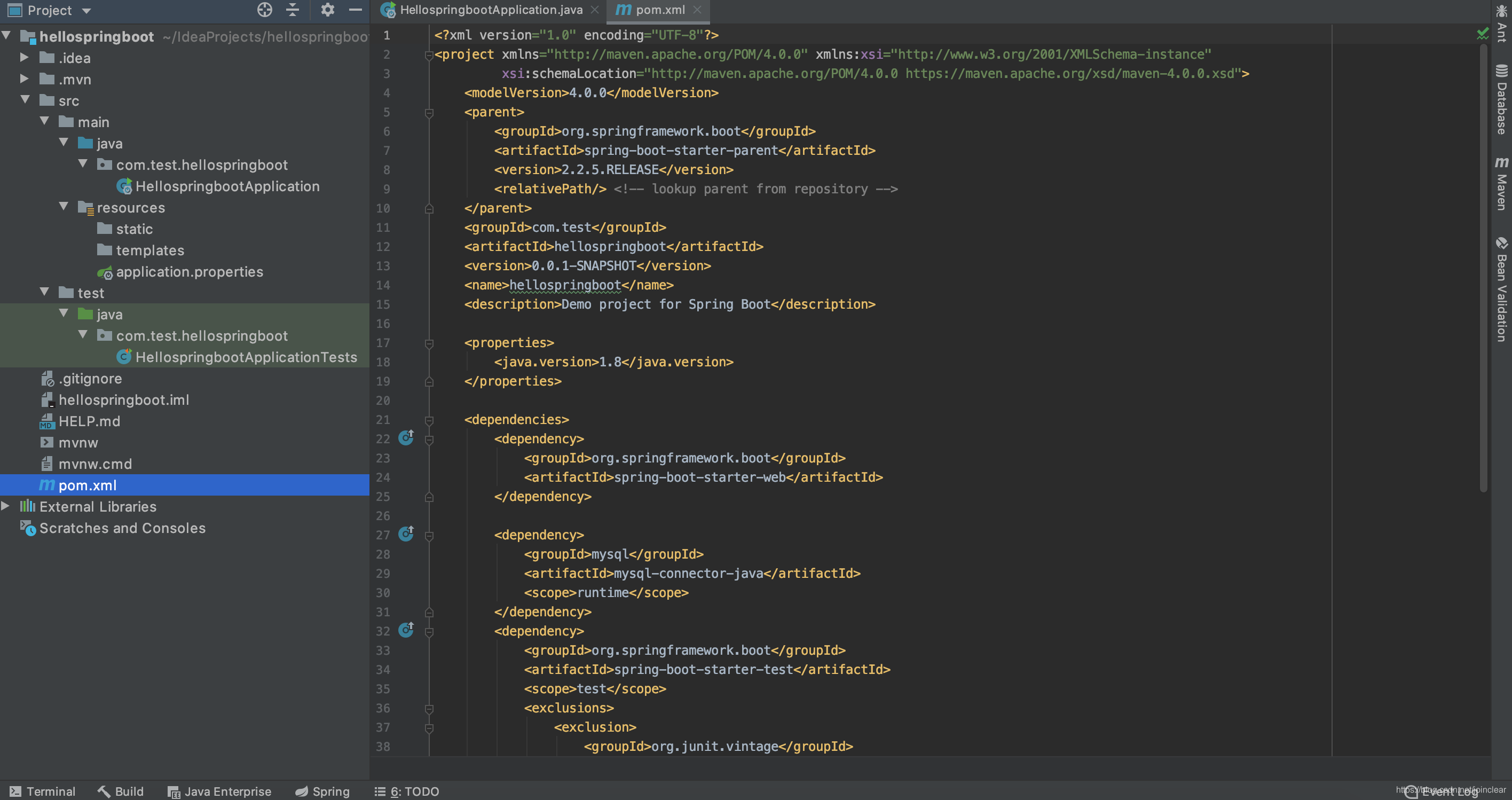Fold the project element at line 2
This screenshot has width=1512, height=800.
tap(429, 55)
